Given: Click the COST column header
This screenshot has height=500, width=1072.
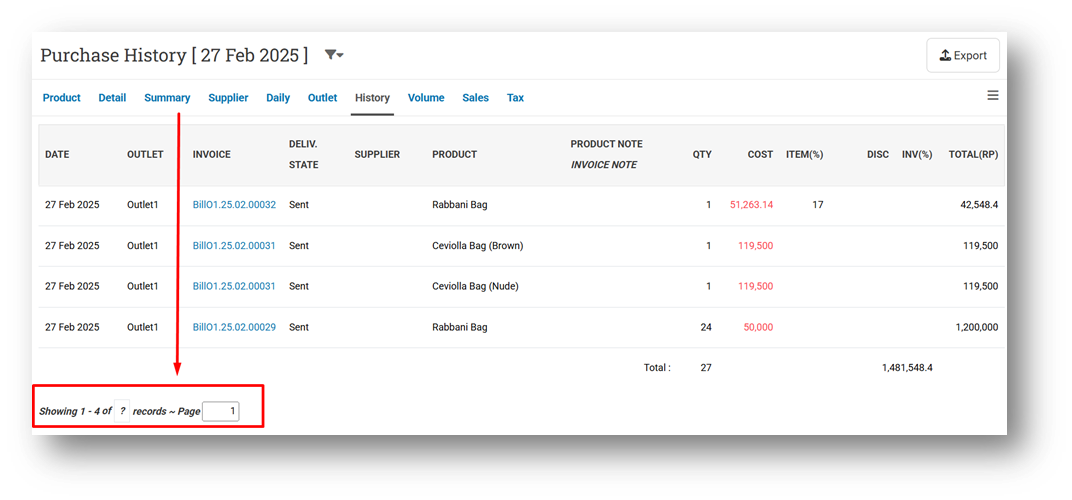Looking at the screenshot, I should (760, 155).
